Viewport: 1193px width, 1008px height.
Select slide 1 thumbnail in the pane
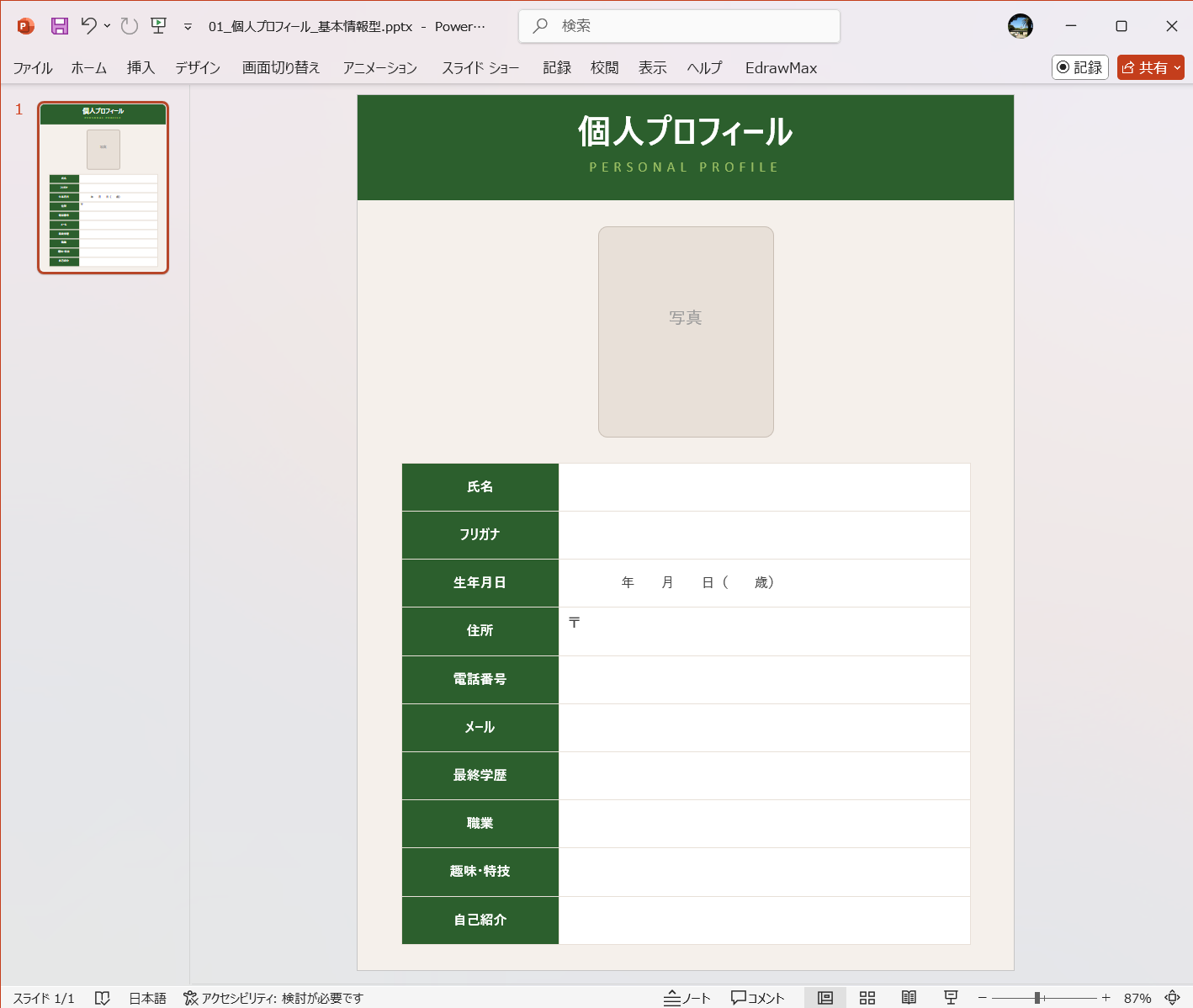click(x=103, y=188)
